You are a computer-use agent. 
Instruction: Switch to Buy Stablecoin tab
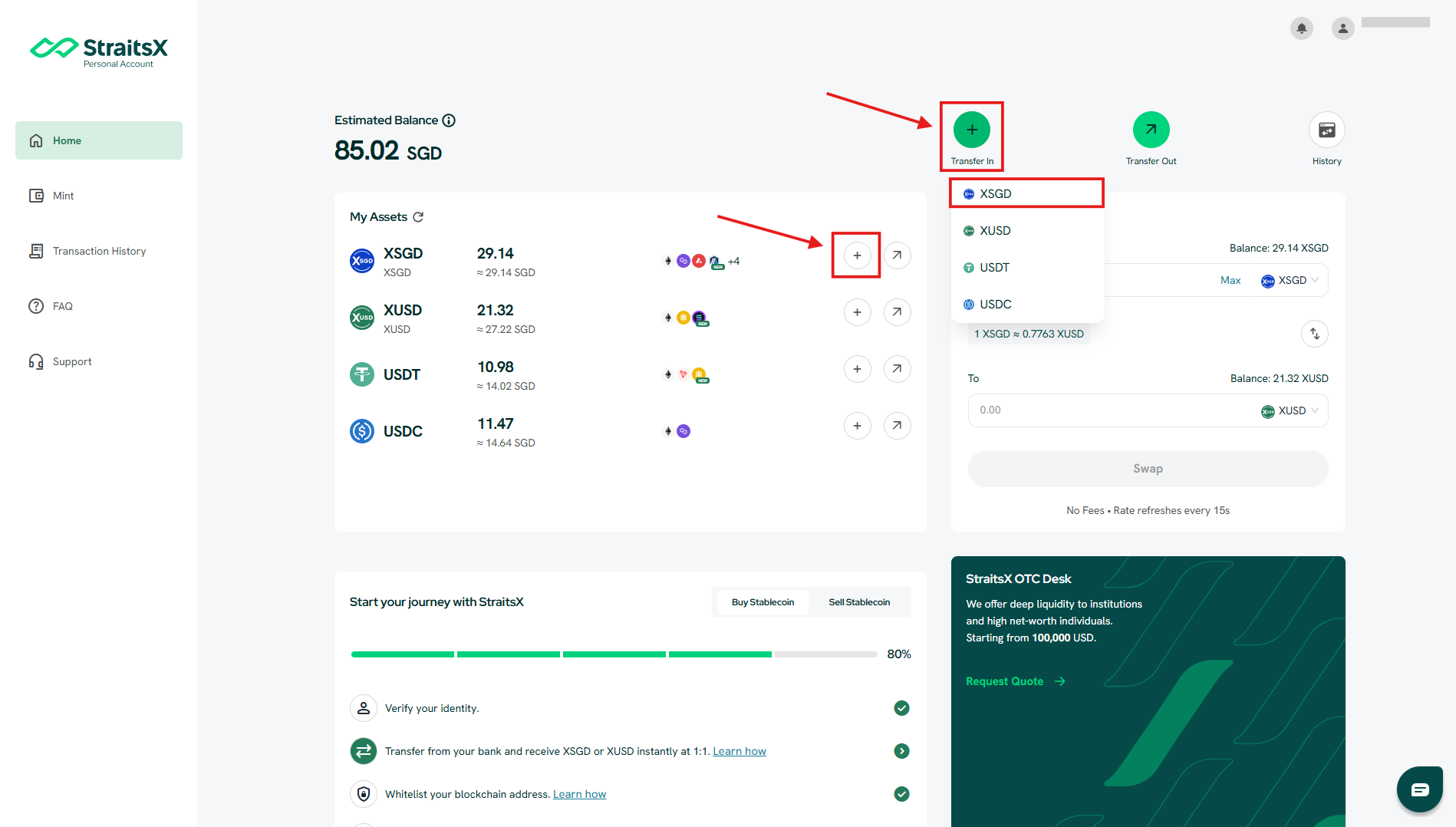click(763, 602)
